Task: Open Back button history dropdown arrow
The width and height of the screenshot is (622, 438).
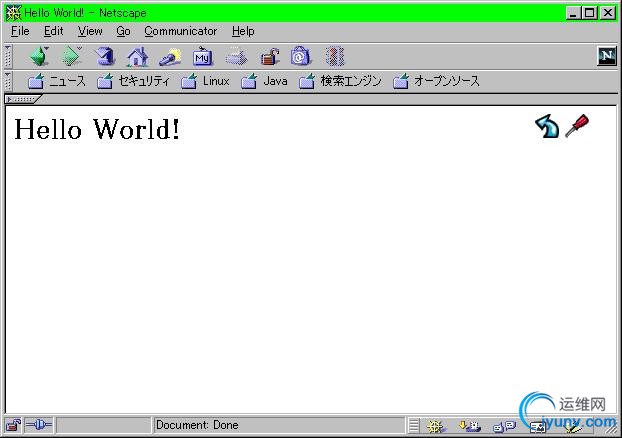Action: click(x=47, y=48)
